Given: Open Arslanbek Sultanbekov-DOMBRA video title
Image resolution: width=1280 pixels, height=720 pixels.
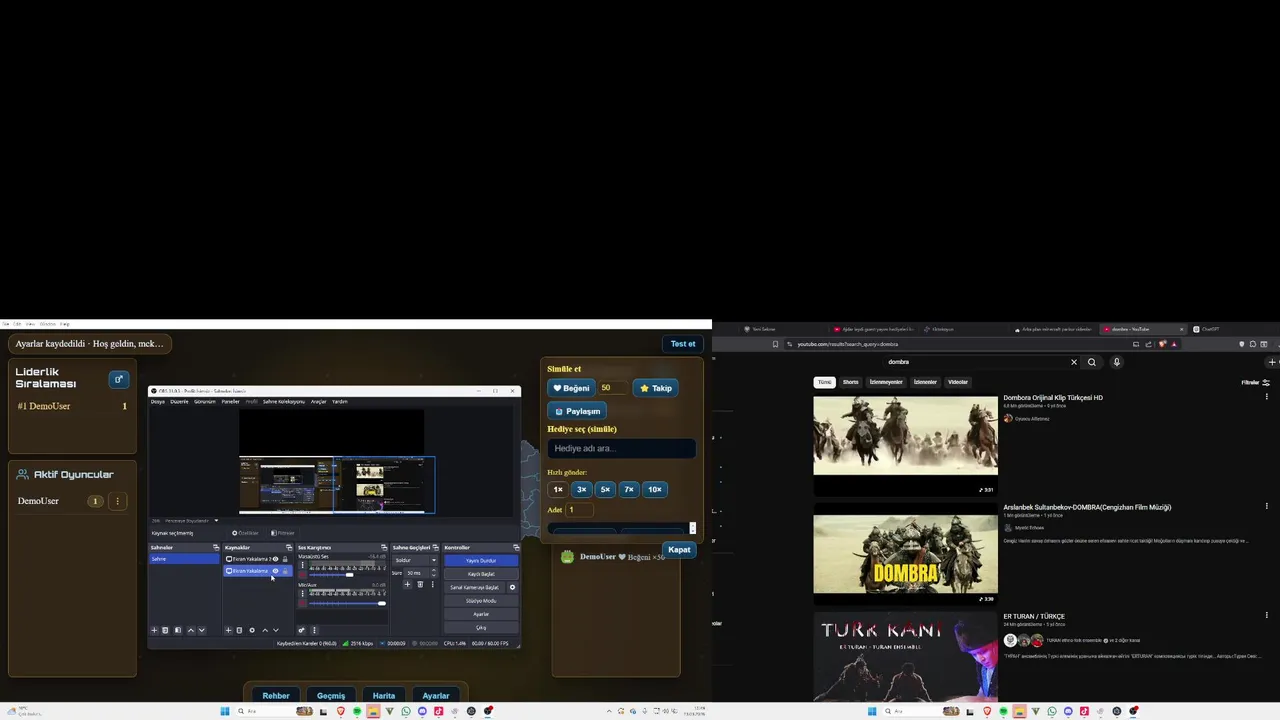Looking at the screenshot, I should (x=1087, y=507).
